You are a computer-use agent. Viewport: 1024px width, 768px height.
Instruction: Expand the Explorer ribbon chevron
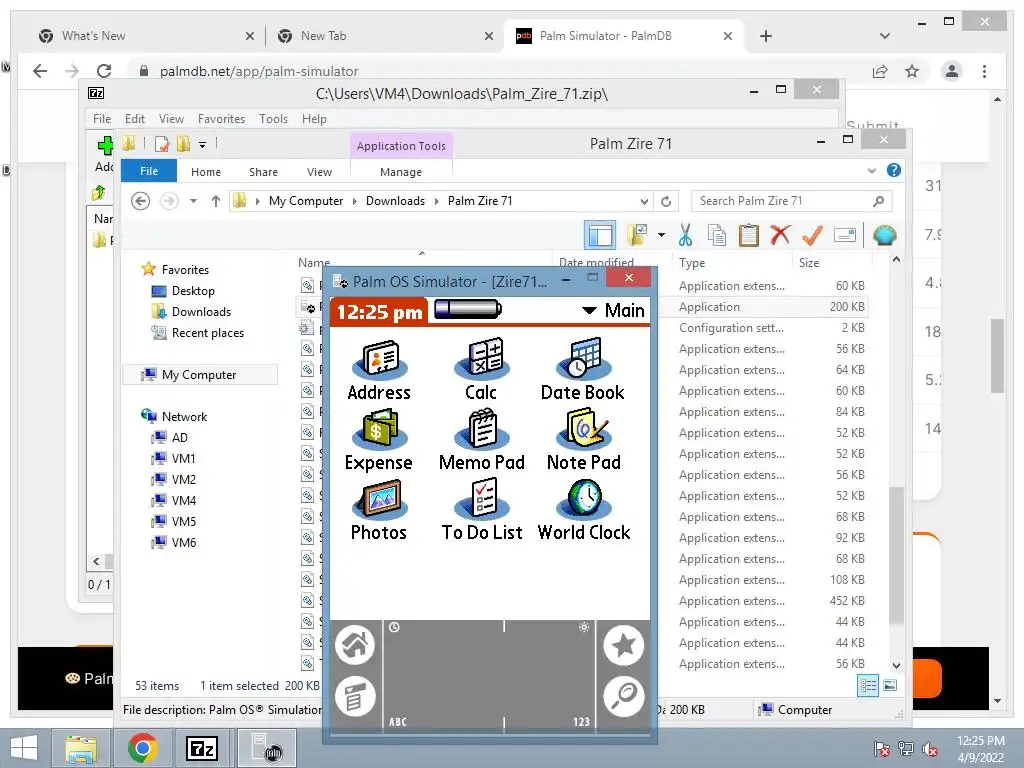872,170
